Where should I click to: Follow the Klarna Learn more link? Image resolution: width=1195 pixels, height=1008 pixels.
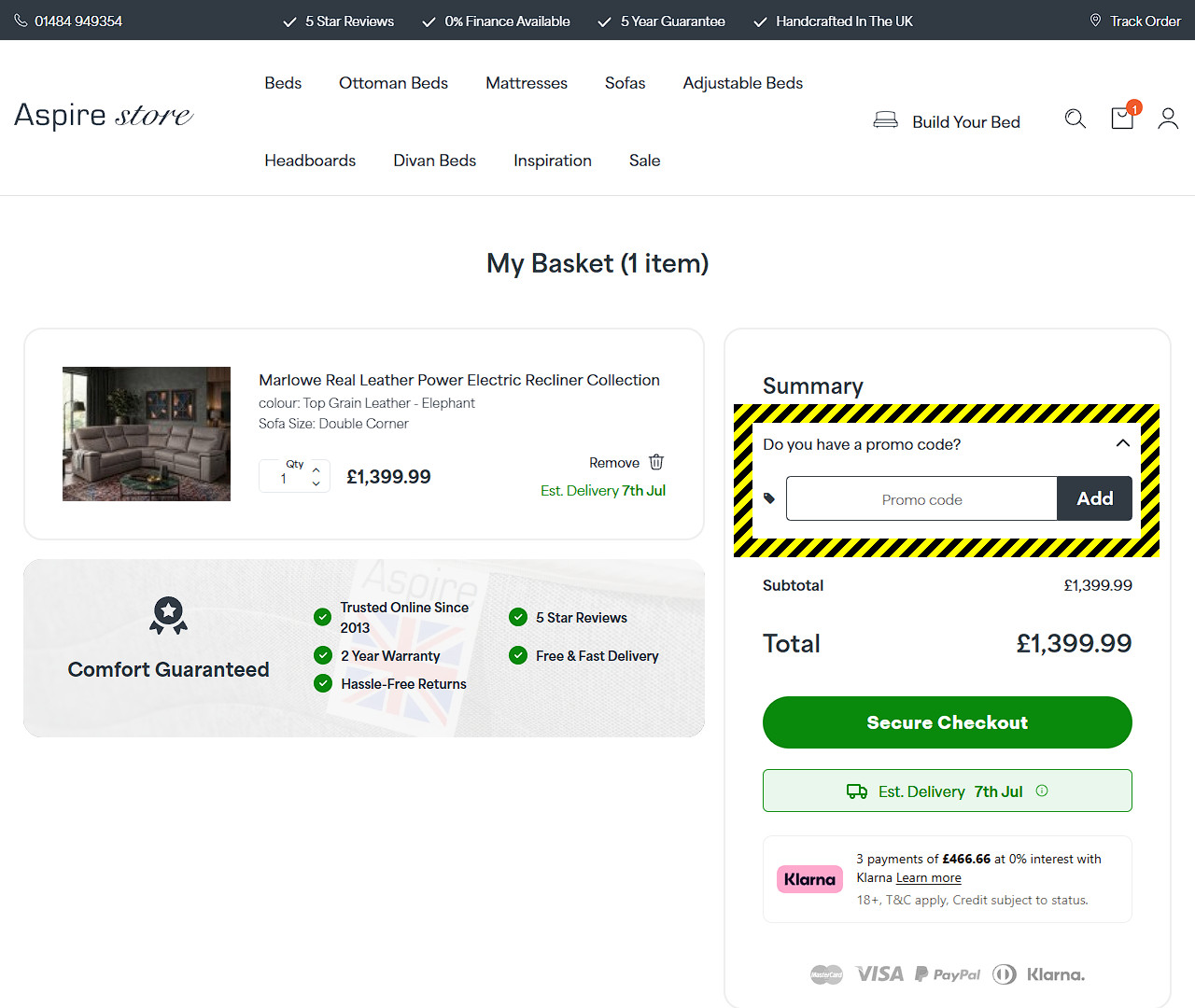[x=929, y=877]
